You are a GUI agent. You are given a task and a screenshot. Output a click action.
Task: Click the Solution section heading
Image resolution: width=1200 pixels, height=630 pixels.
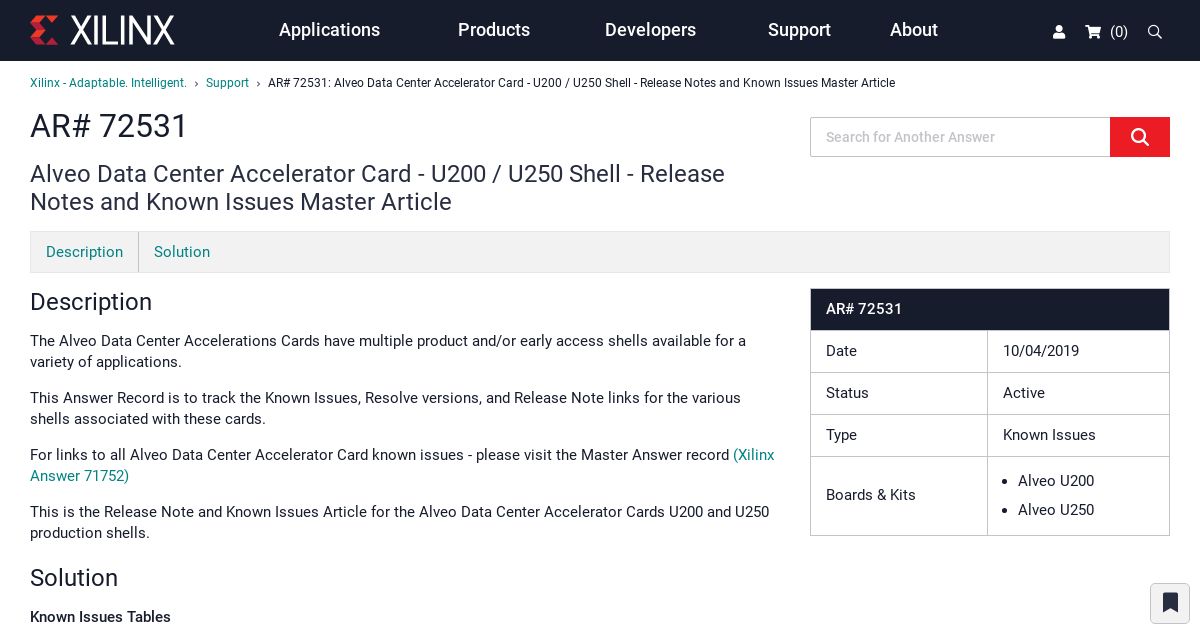click(74, 578)
